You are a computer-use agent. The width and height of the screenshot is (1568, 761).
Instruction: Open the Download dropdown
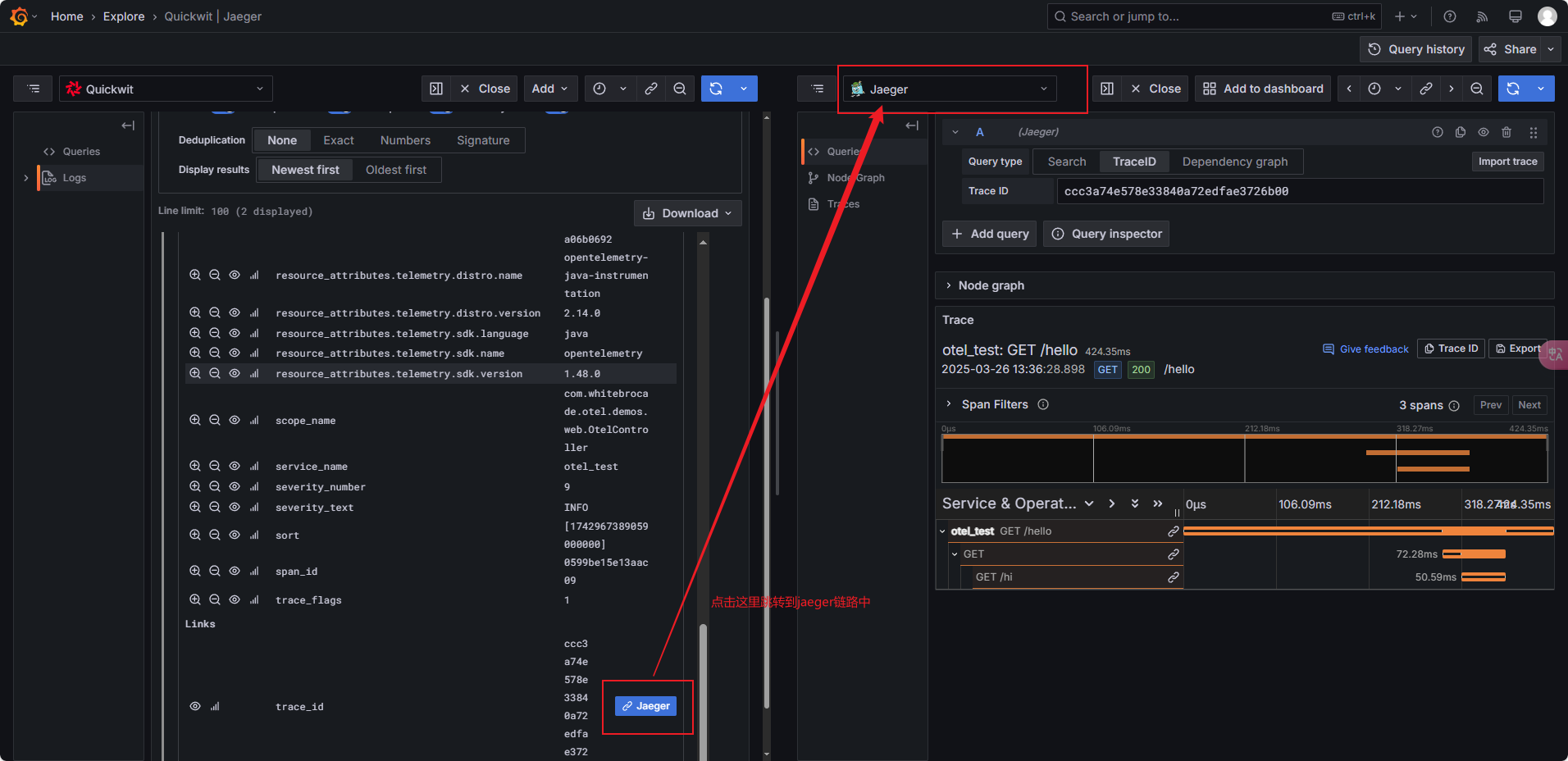coord(687,213)
